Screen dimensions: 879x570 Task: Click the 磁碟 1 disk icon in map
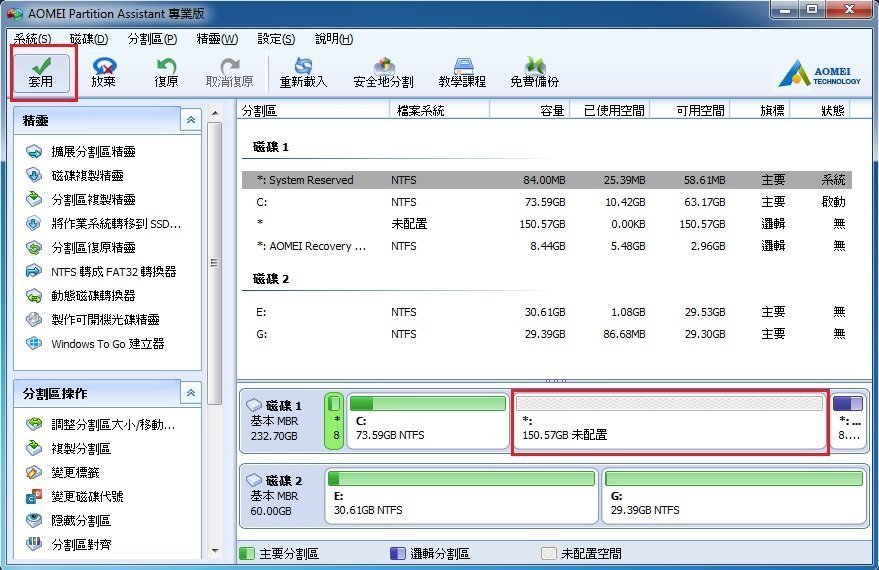(254, 405)
